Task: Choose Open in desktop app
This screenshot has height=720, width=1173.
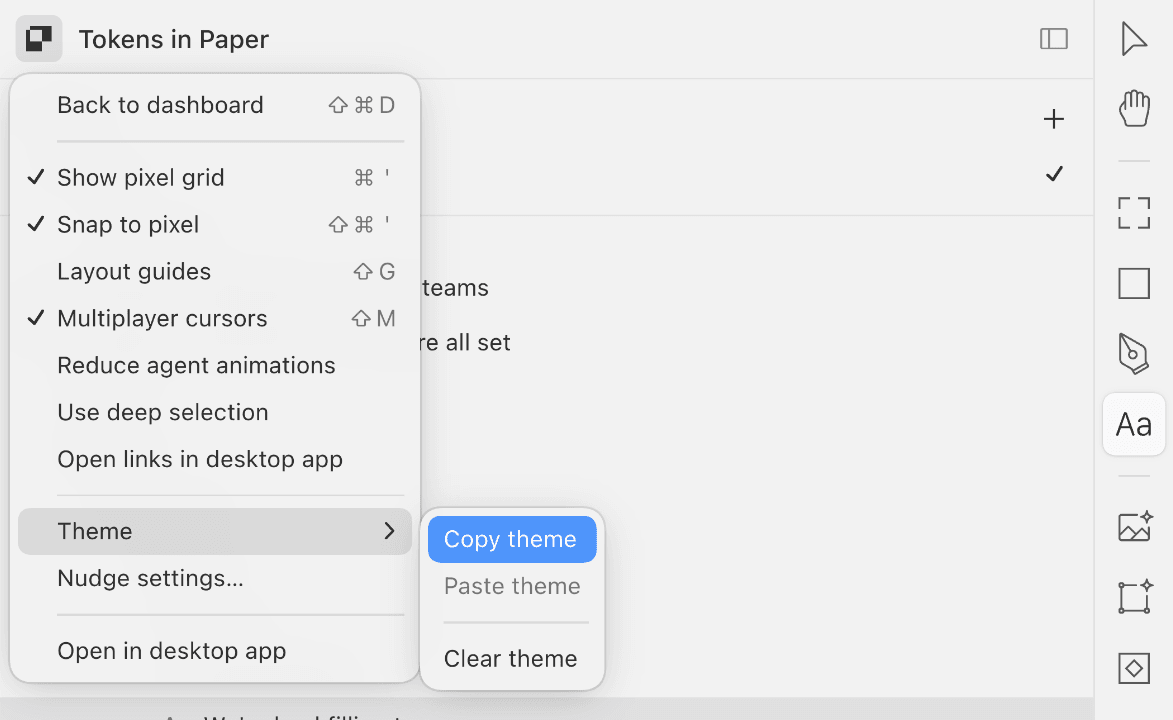Action: (215, 651)
